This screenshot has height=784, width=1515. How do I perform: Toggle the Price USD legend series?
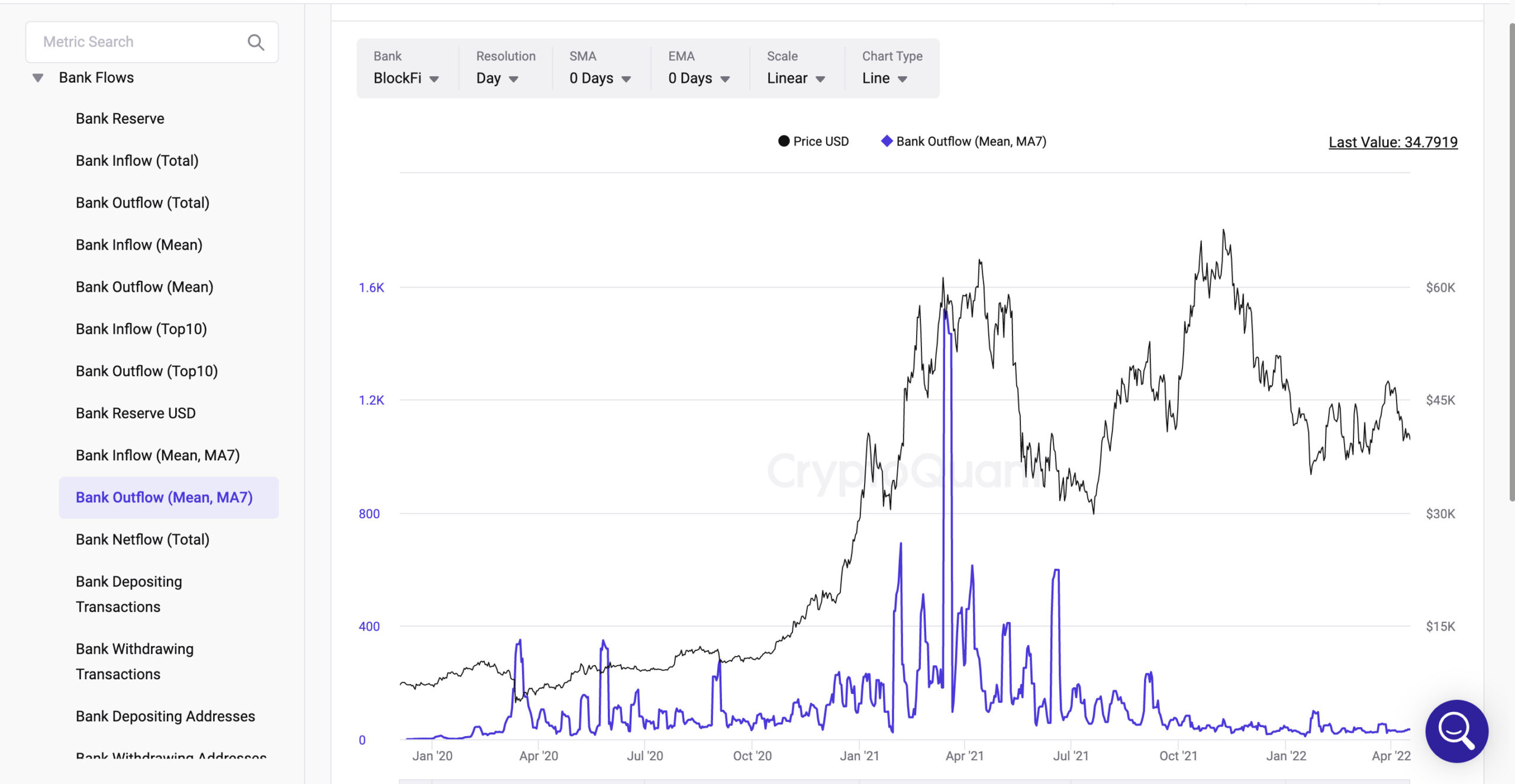pyautogui.click(x=813, y=141)
